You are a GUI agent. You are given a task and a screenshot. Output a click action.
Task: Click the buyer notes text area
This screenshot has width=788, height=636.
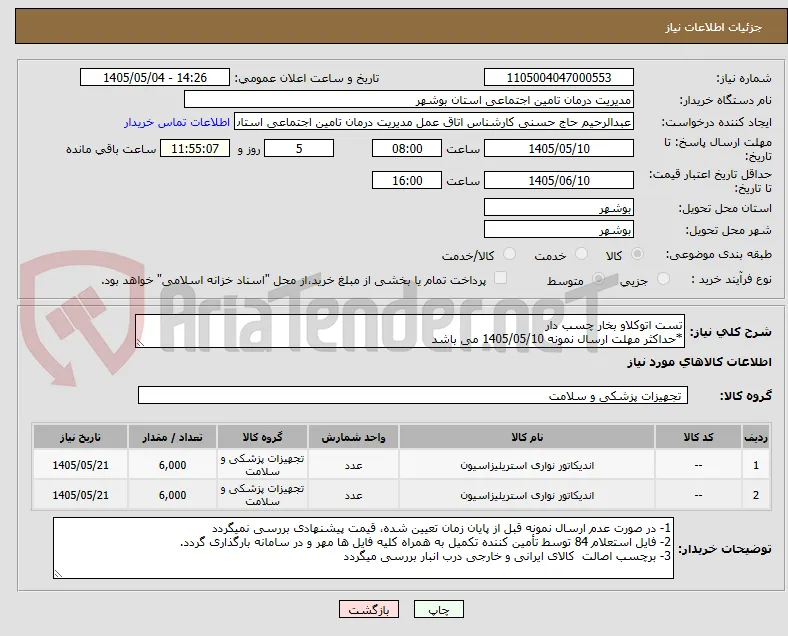tap(363, 548)
